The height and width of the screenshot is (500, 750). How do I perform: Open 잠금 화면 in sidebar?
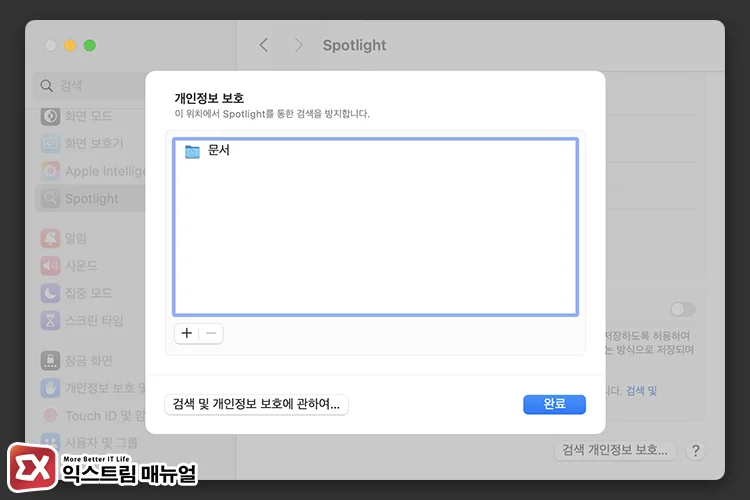pyautogui.click(x=91, y=360)
